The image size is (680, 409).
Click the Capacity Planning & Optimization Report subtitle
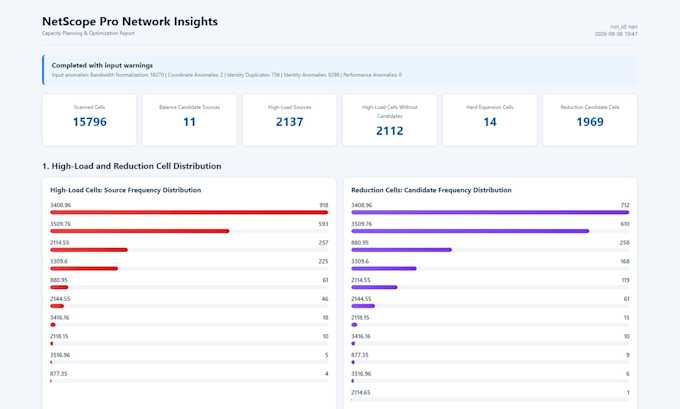(88, 33)
